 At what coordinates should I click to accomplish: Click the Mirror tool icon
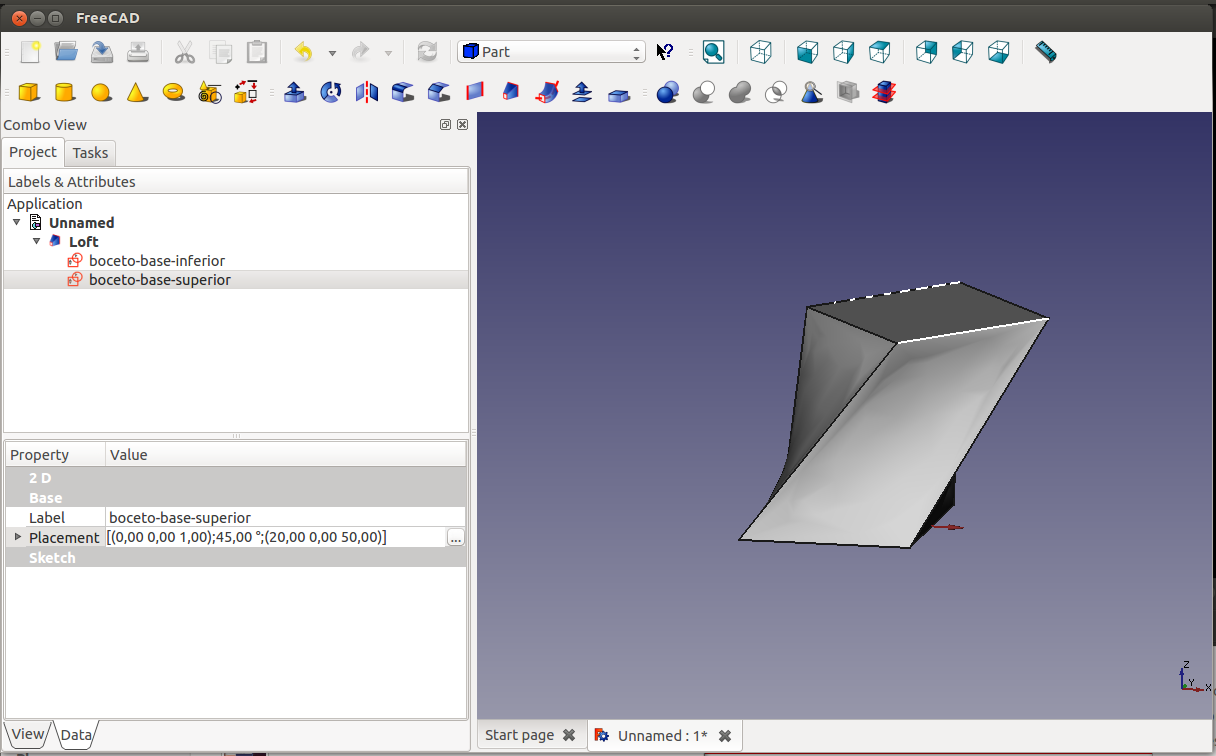[367, 93]
